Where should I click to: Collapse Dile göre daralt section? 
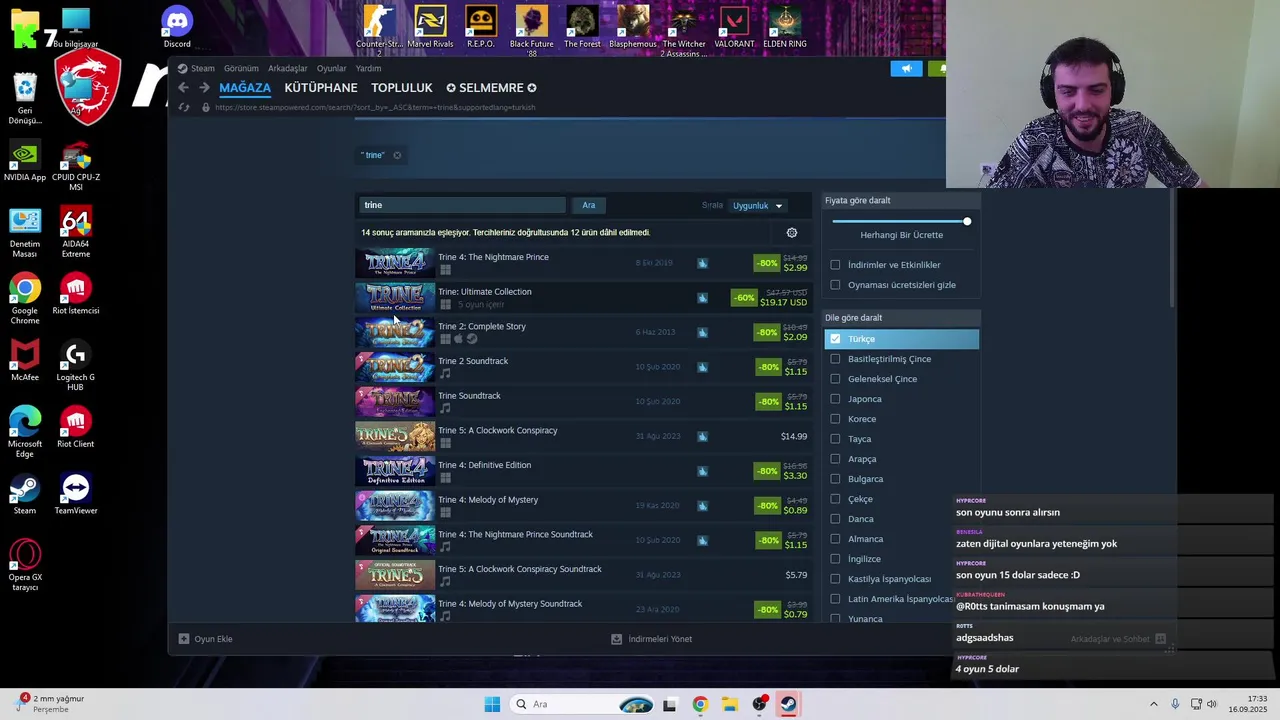pos(901,318)
